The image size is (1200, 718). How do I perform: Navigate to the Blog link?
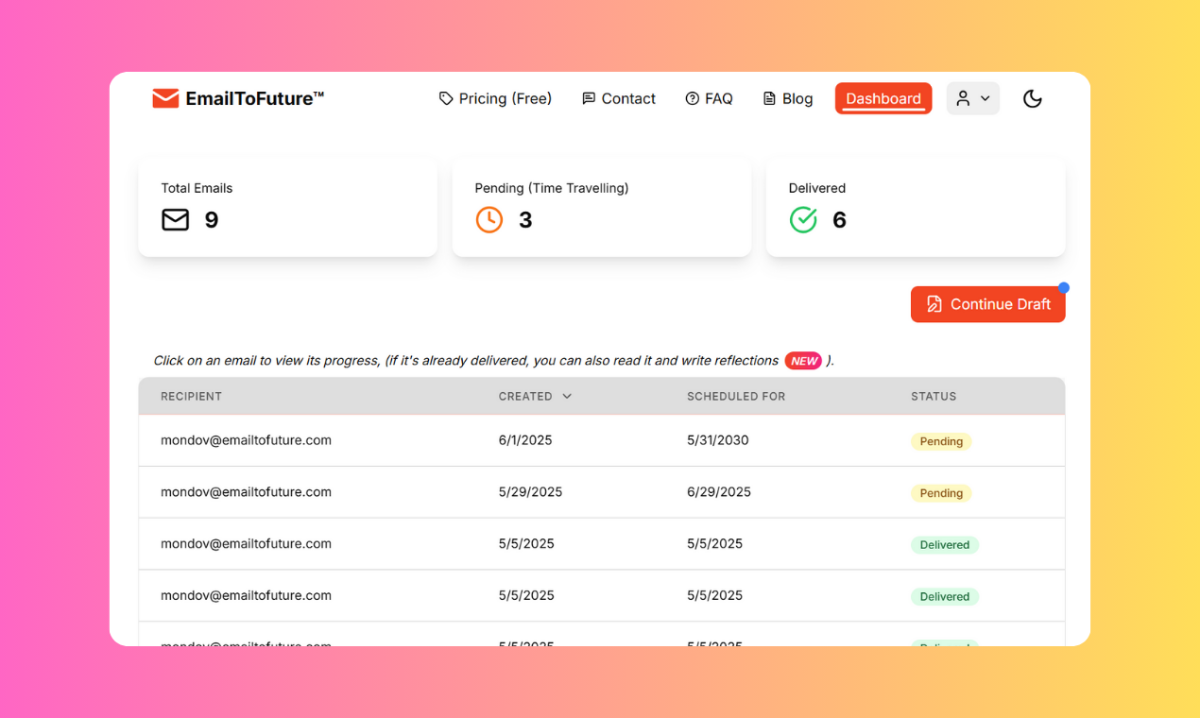tap(788, 98)
